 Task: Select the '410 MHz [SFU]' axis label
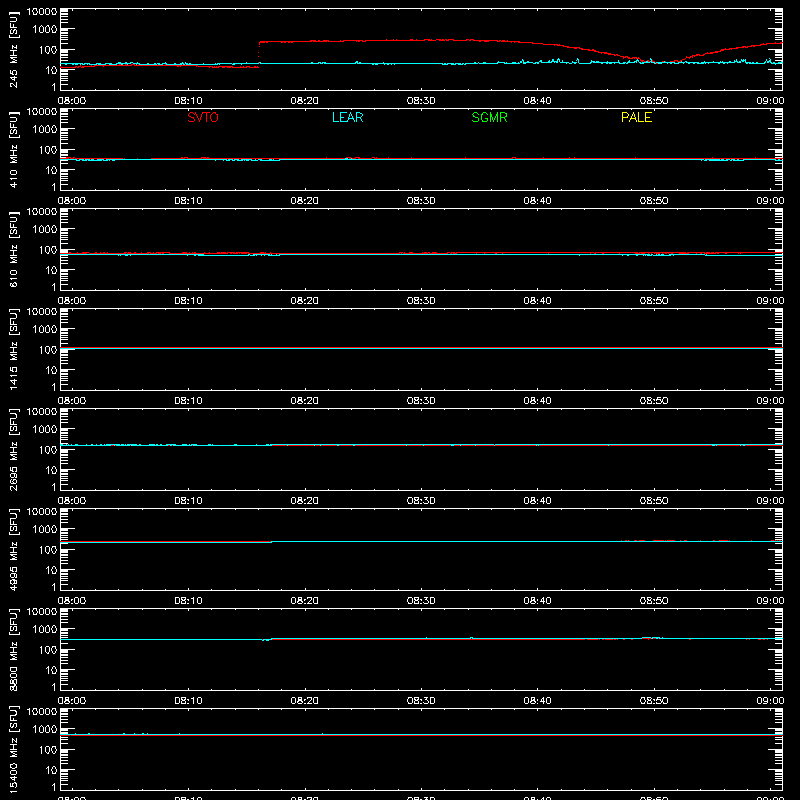click(x=13, y=149)
